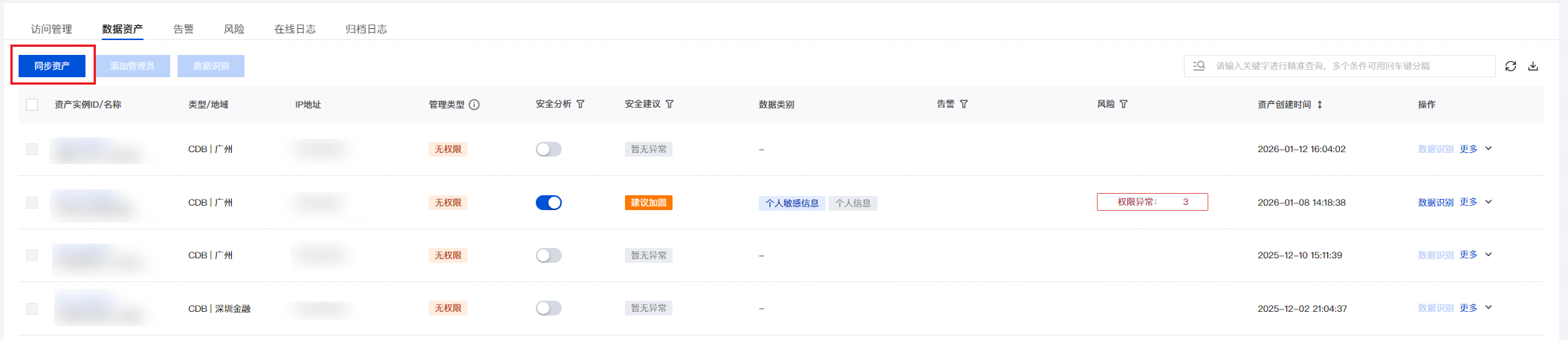Check the select-all checkbox in table header
1568x340 pixels.
coord(32,105)
